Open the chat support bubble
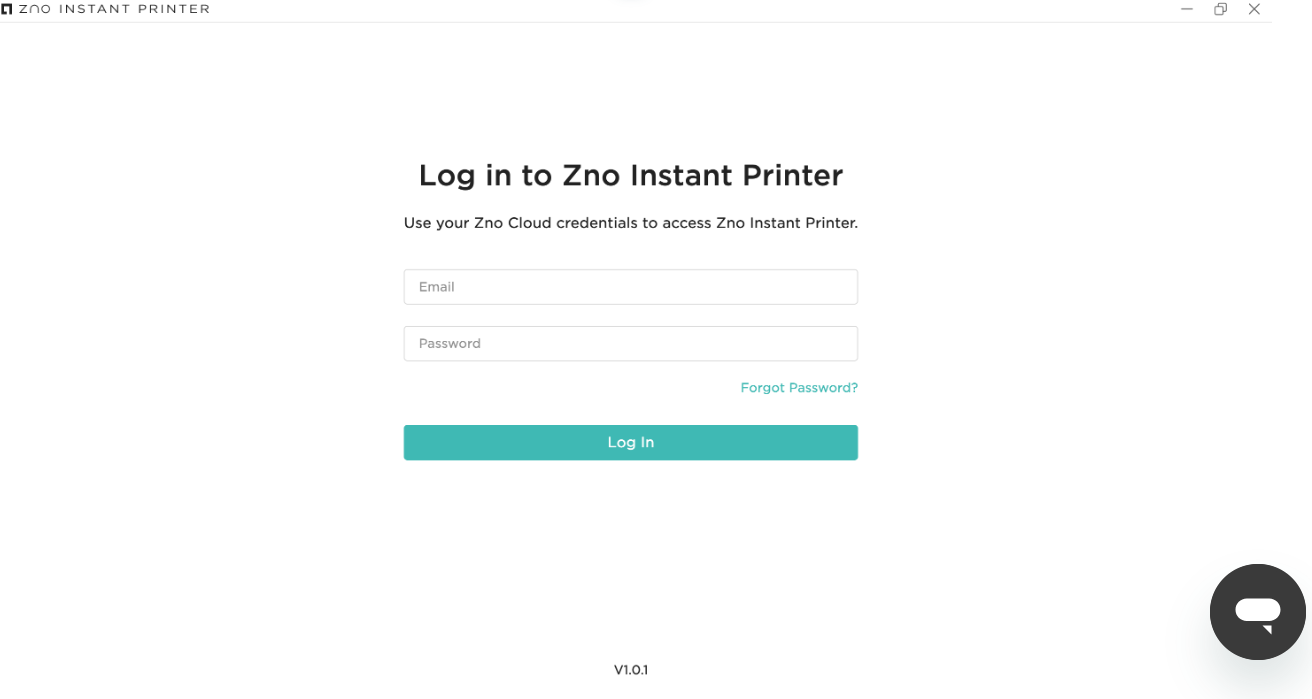Viewport: 1312px width, 699px height. coord(1257,611)
